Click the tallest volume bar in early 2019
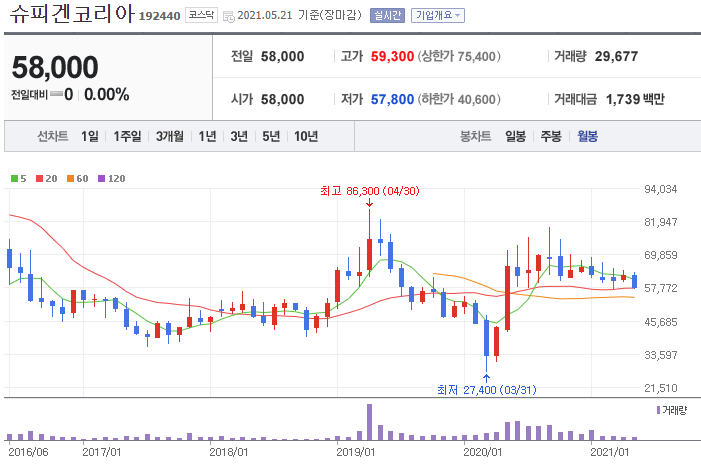Viewport: 701px width, 466px height. coord(369,422)
